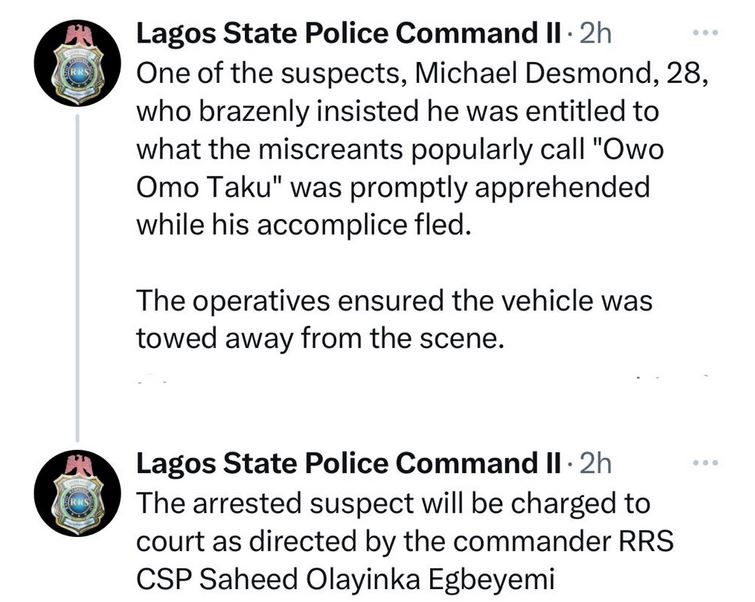Click the name "CSP Saheed Olayinka Egbeyemi"
The height and width of the screenshot is (602, 755).
point(349,577)
